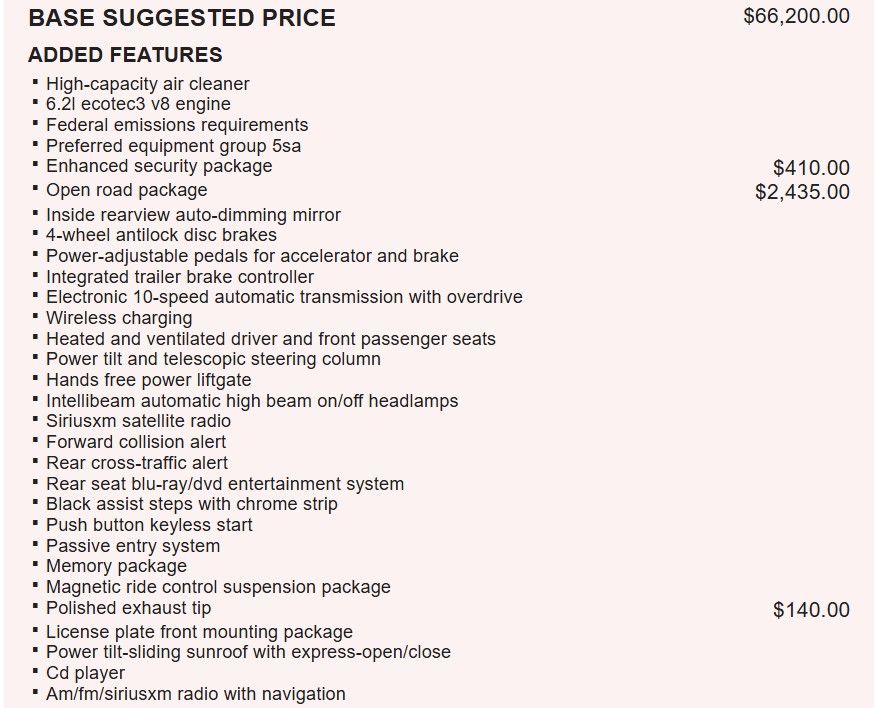This screenshot has width=876, height=708.
Task: Select the Wireless charging feature
Action: click(119, 318)
